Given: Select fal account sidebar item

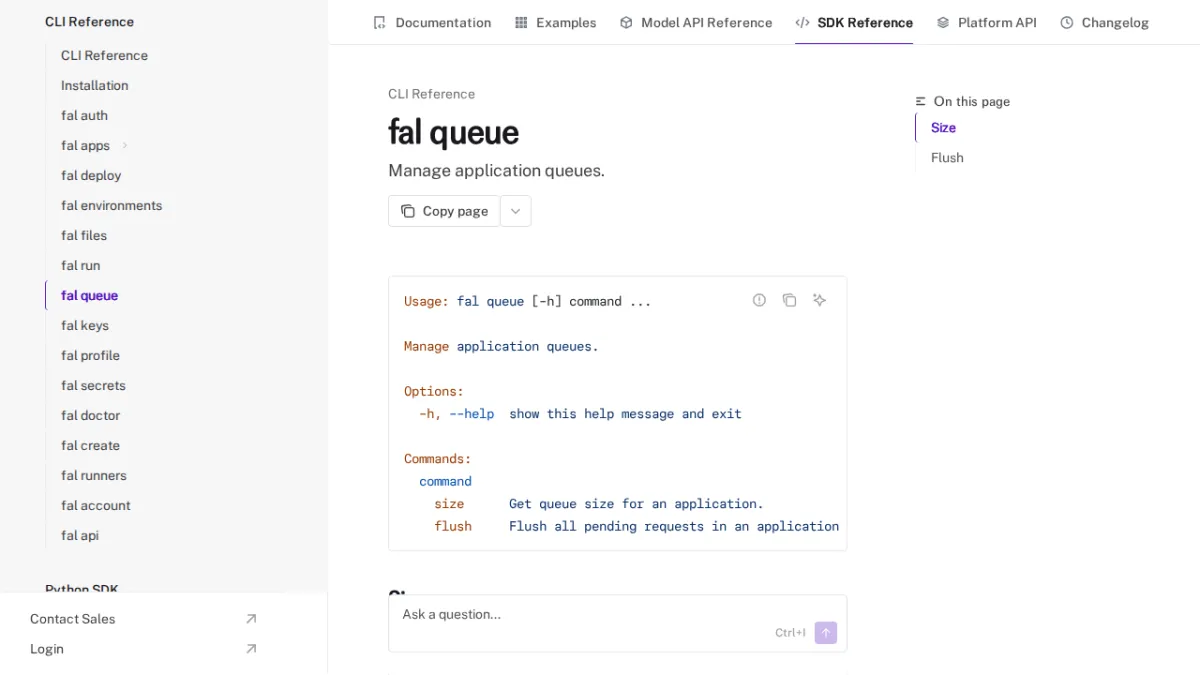Looking at the screenshot, I should pyautogui.click(x=96, y=505).
